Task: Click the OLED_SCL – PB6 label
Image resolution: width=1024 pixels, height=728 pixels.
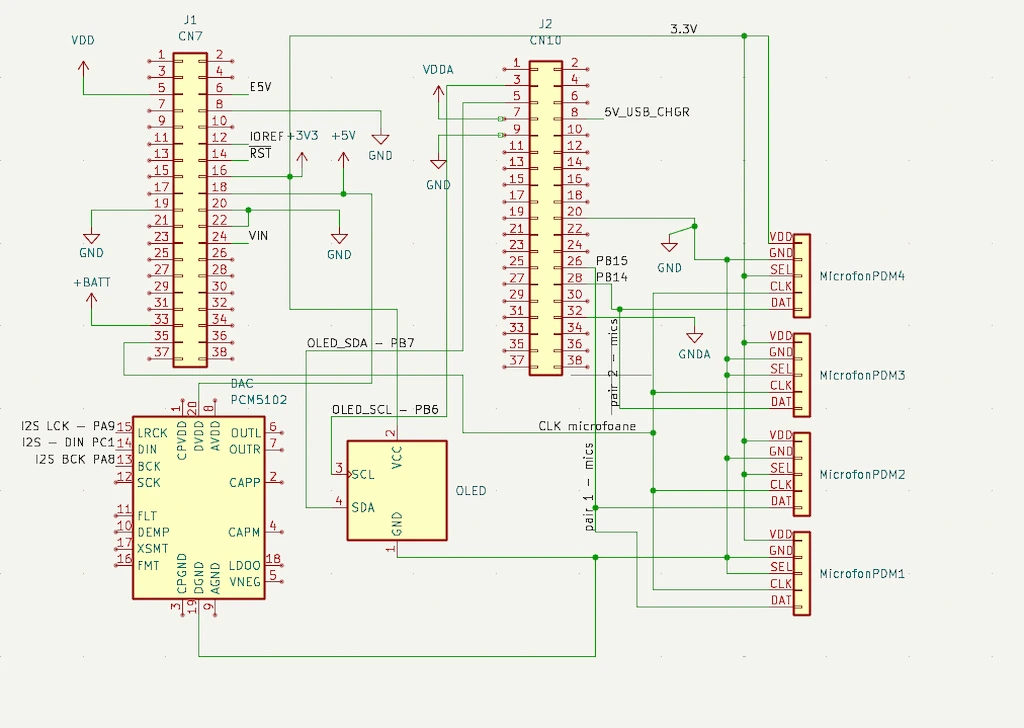Action: pyautogui.click(x=385, y=409)
